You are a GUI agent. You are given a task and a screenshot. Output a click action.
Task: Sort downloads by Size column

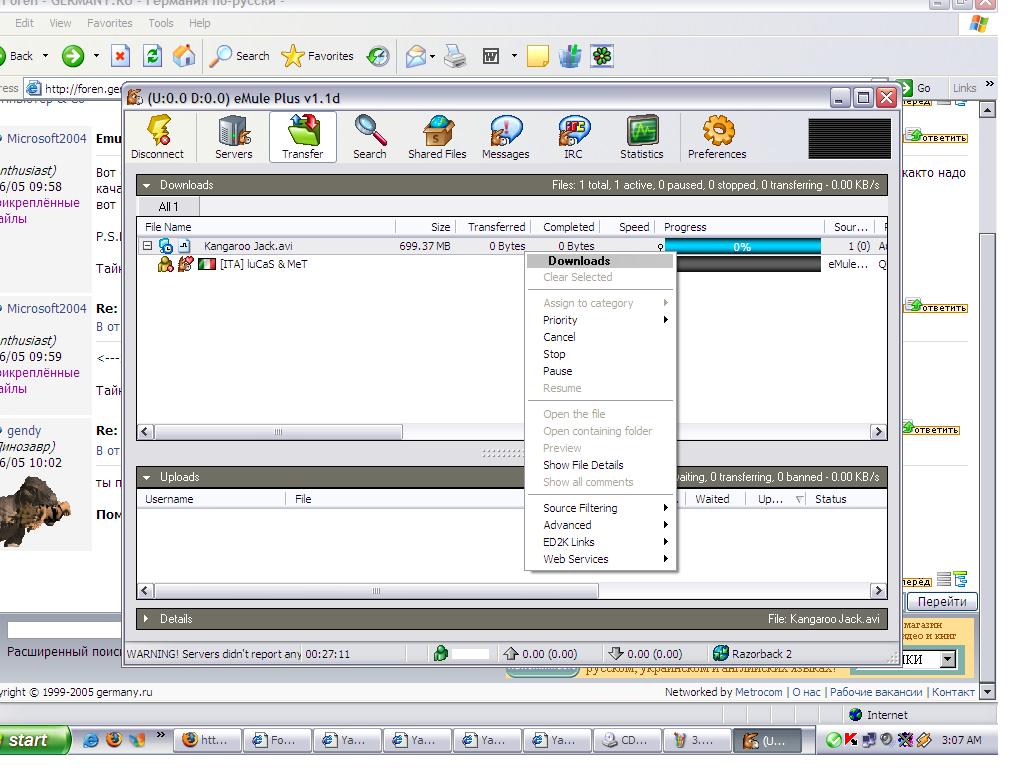coord(424,227)
